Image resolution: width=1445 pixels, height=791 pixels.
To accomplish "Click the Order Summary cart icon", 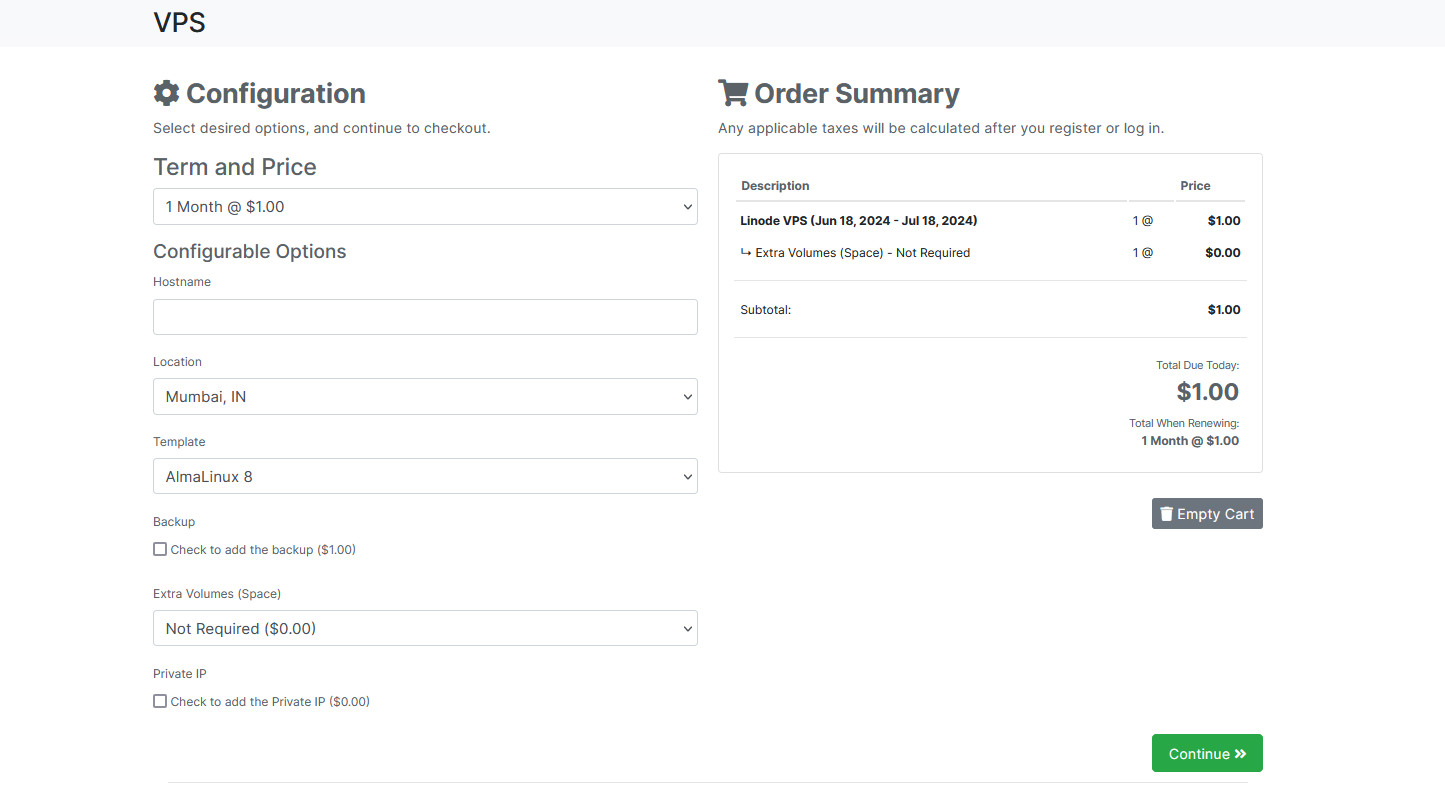I will click(x=733, y=93).
